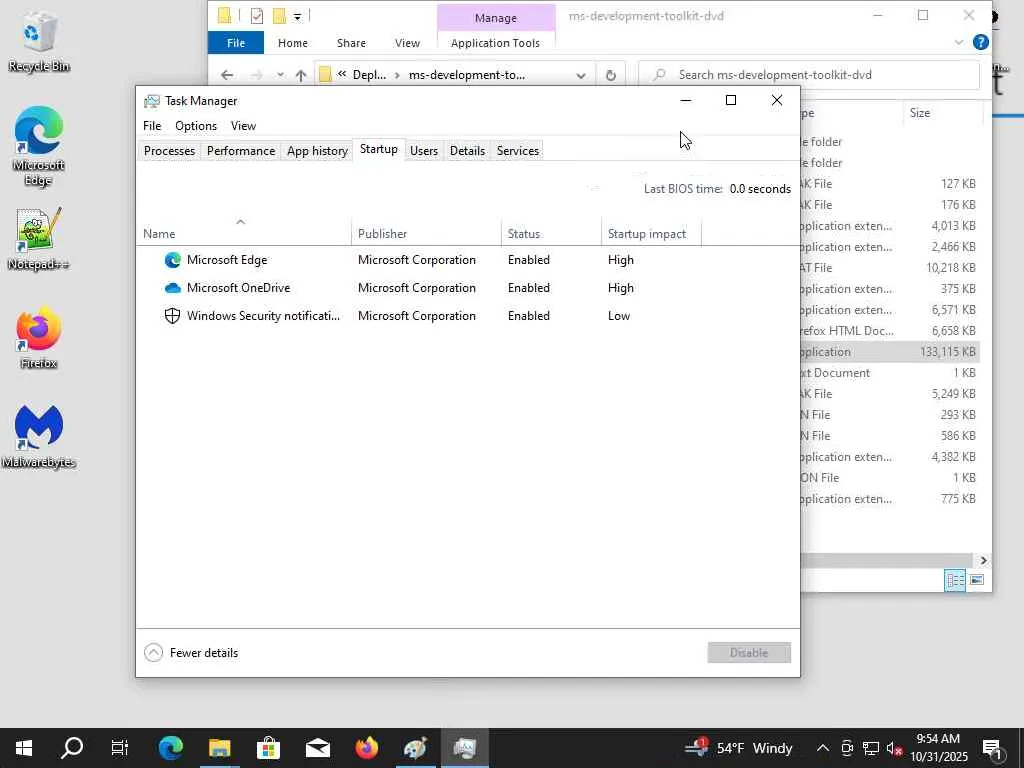
Task: Click the Size column header in File Explorer
Action: pos(941,113)
